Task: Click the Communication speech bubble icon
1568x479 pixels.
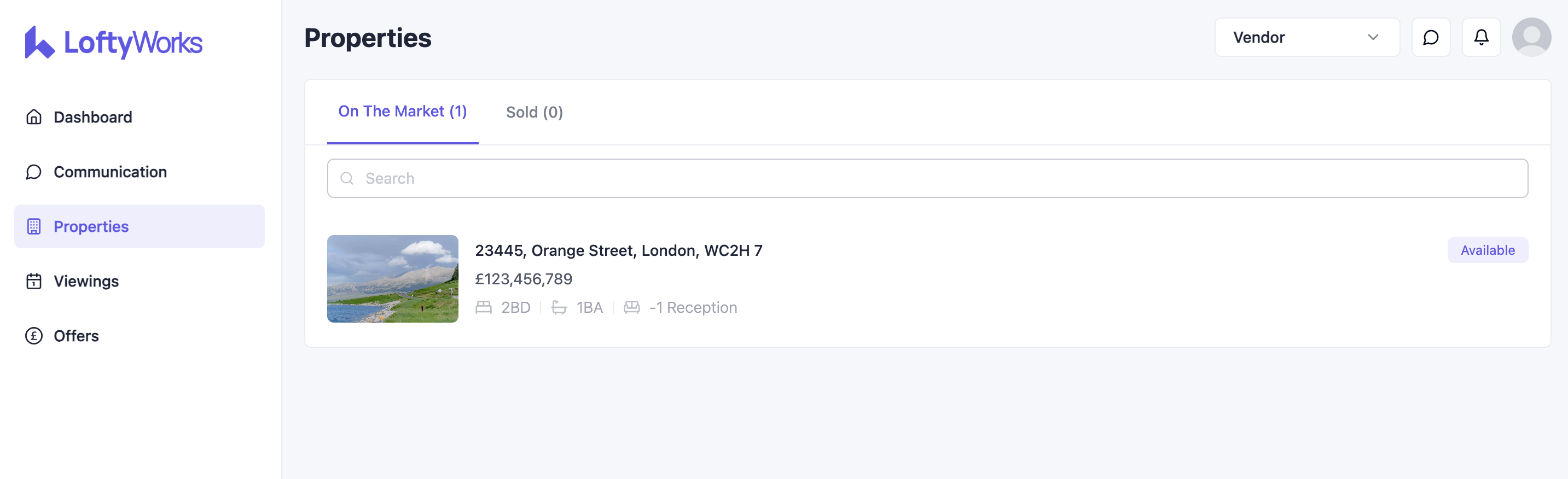Action: (x=34, y=172)
